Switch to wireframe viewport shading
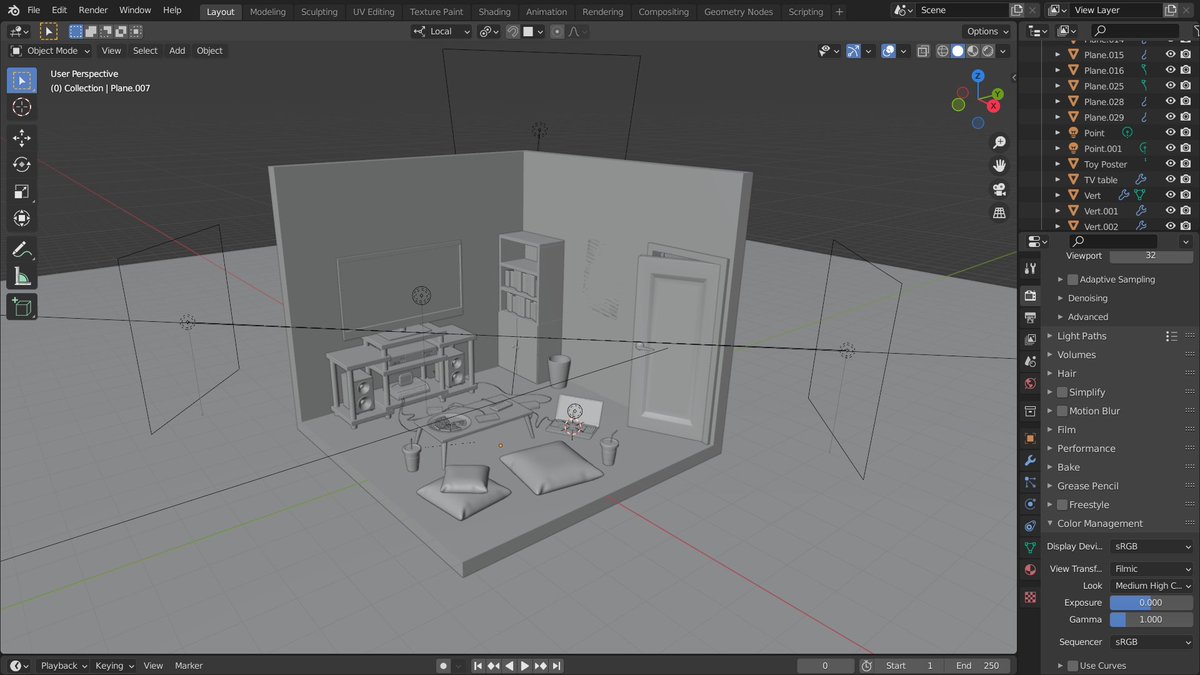The width and height of the screenshot is (1200, 675). tap(942, 51)
